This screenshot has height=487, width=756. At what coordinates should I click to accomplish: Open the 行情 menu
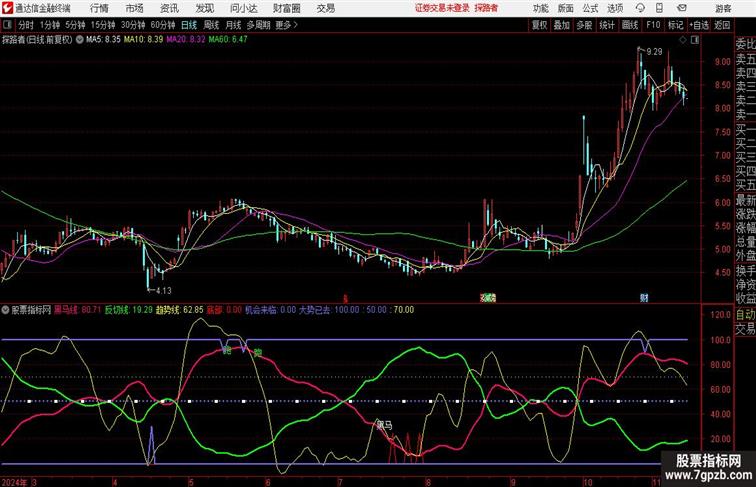click(99, 8)
